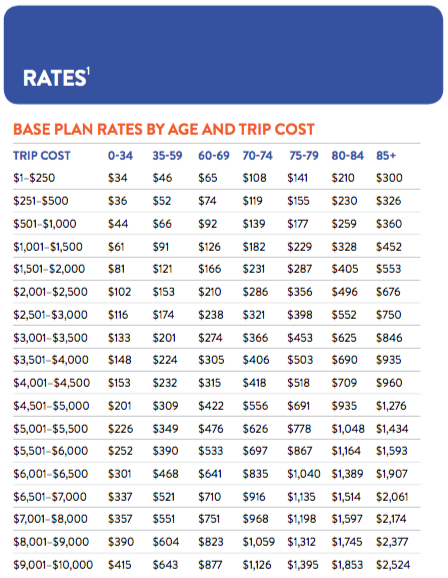
Task: Select the 85+ age column header
Action: click(x=386, y=156)
